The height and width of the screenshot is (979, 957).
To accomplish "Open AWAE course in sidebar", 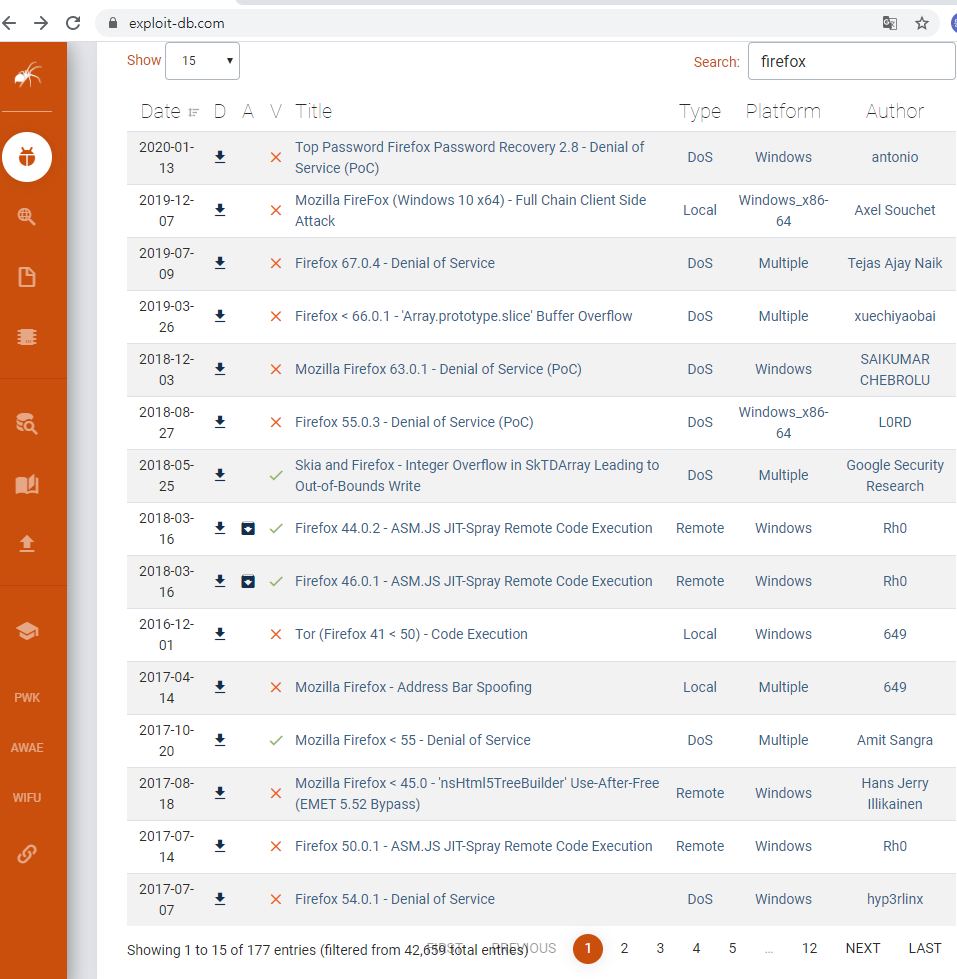I will [27, 747].
